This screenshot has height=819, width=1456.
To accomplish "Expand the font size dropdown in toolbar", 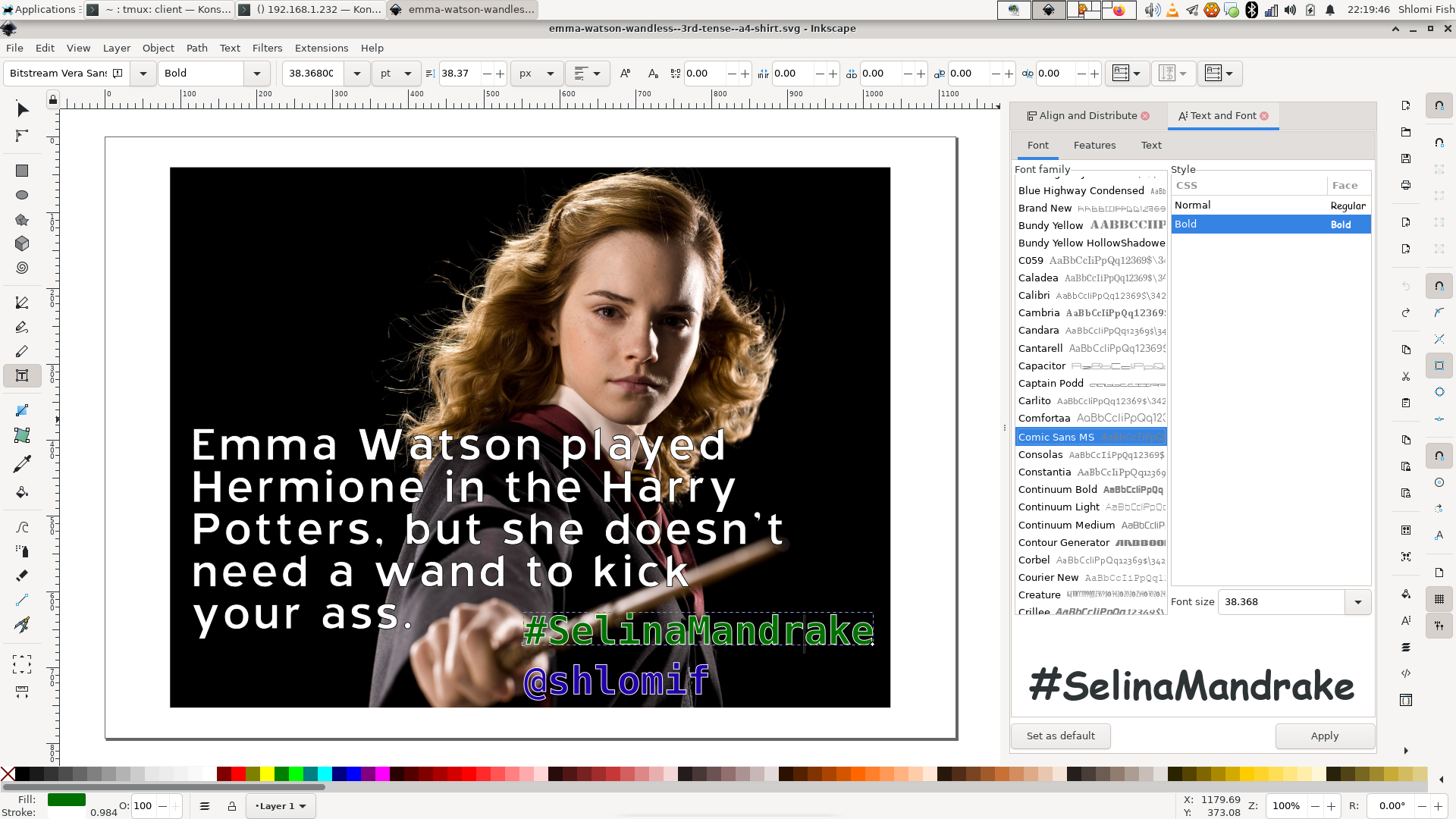I will click(357, 74).
